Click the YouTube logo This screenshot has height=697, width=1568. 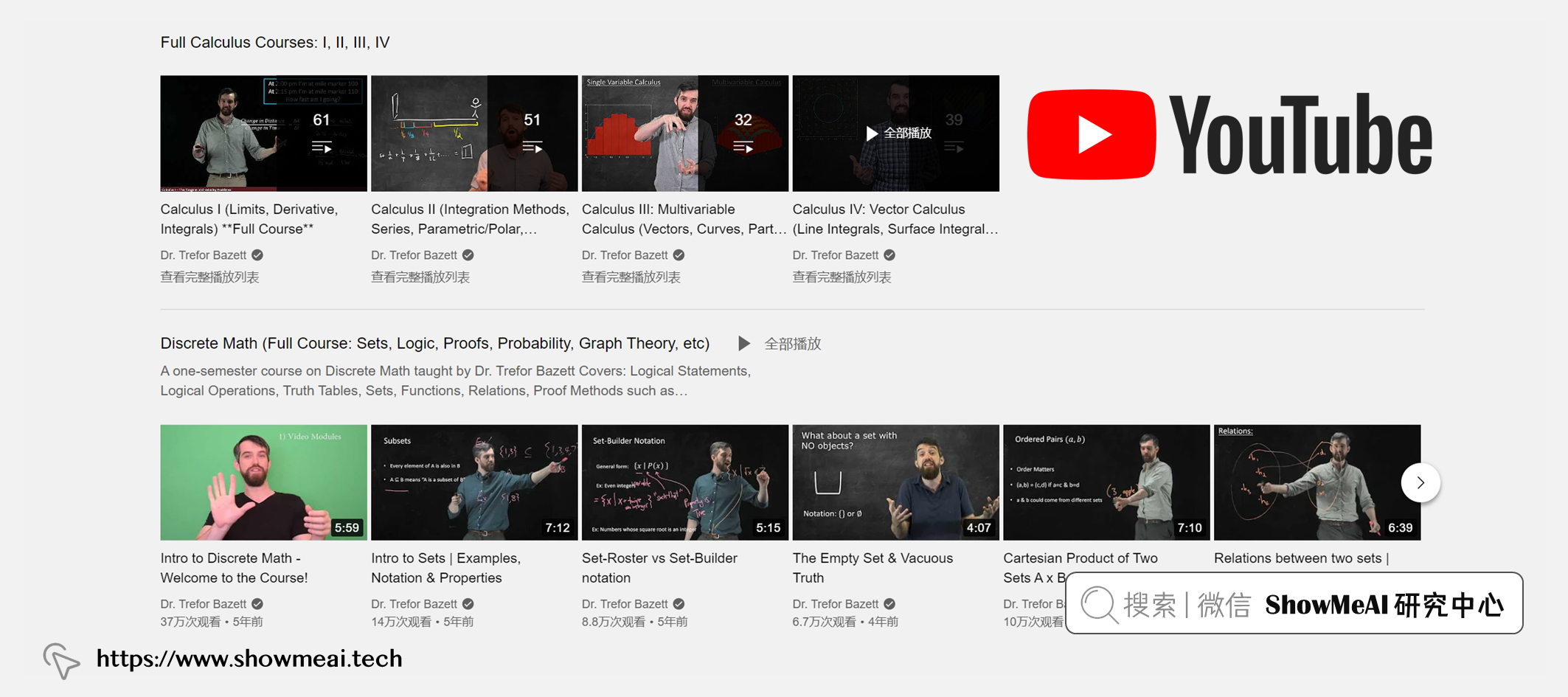click(x=1229, y=135)
